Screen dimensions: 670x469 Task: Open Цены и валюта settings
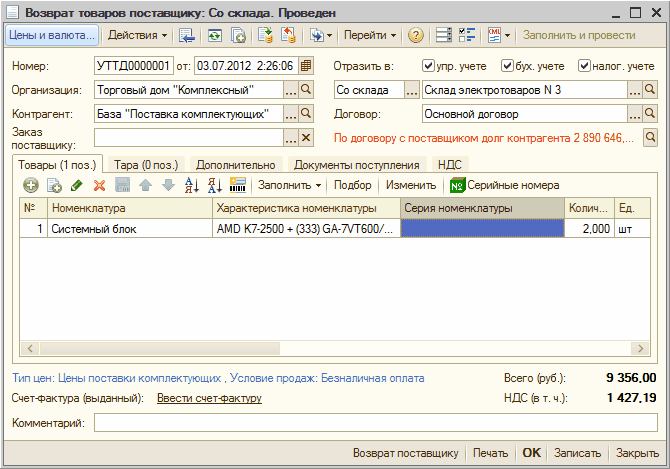[x=52, y=35]
